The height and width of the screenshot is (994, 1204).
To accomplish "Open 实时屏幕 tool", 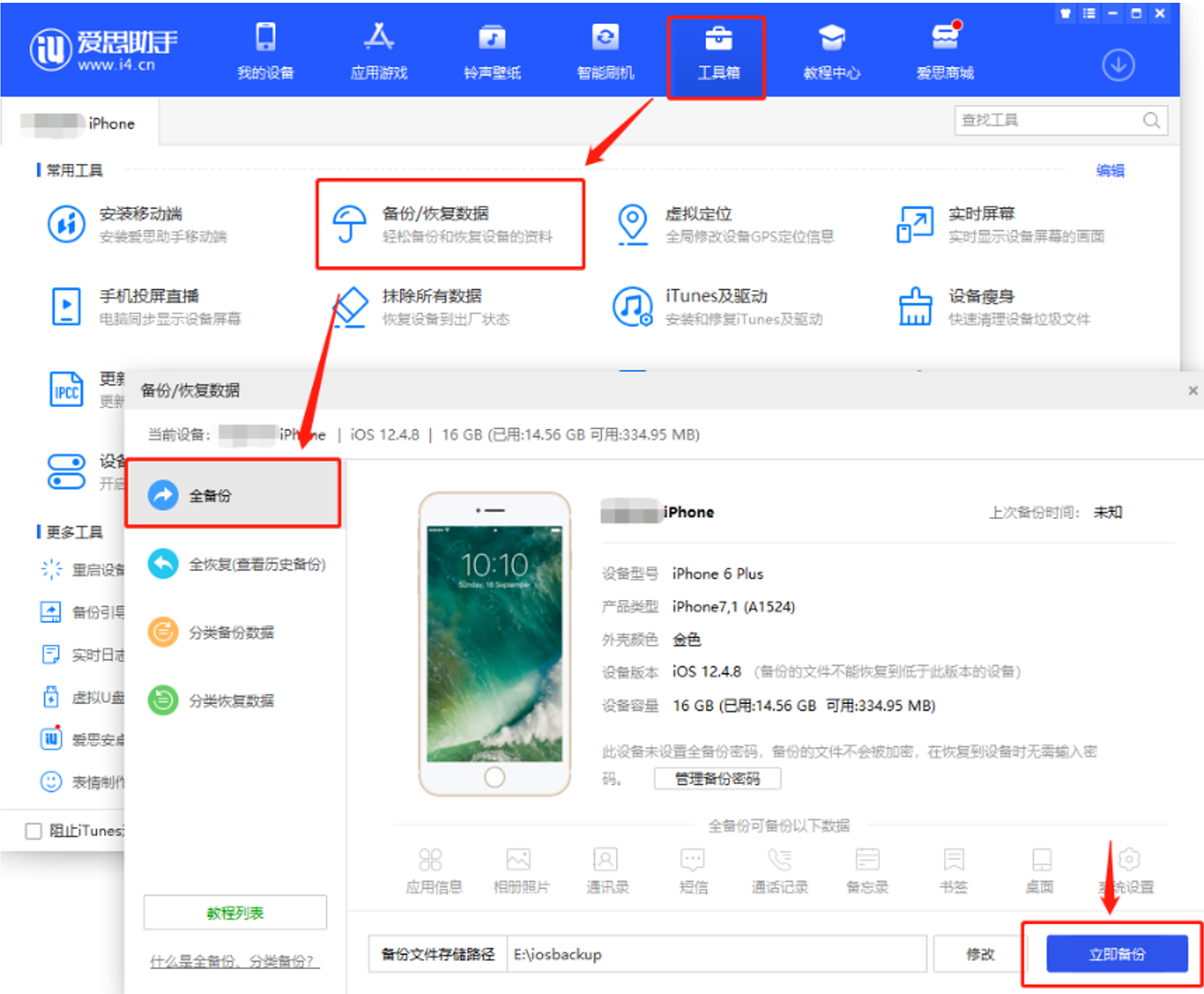I will click(x=1001, y=224).
